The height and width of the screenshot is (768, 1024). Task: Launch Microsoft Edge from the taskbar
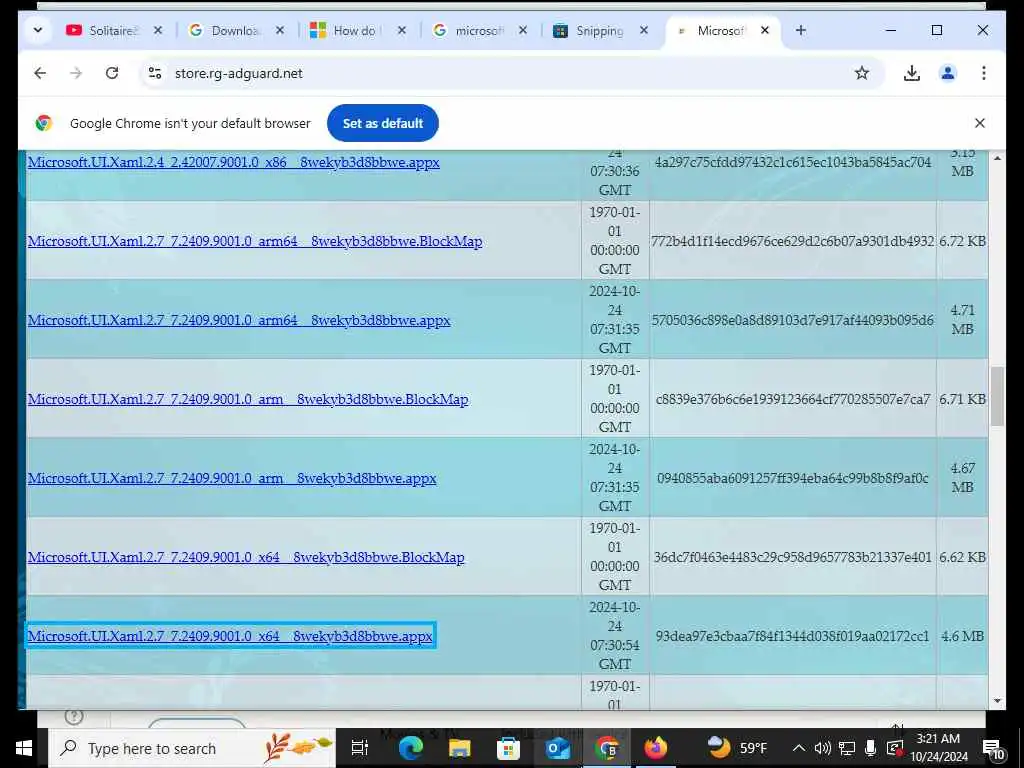click(x=410, y=748)
